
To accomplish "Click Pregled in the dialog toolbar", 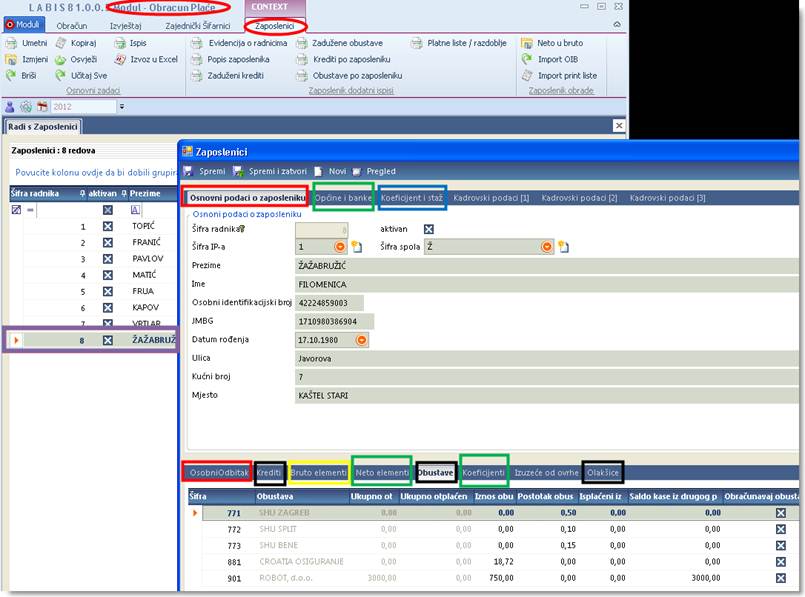I will point(374,171).
